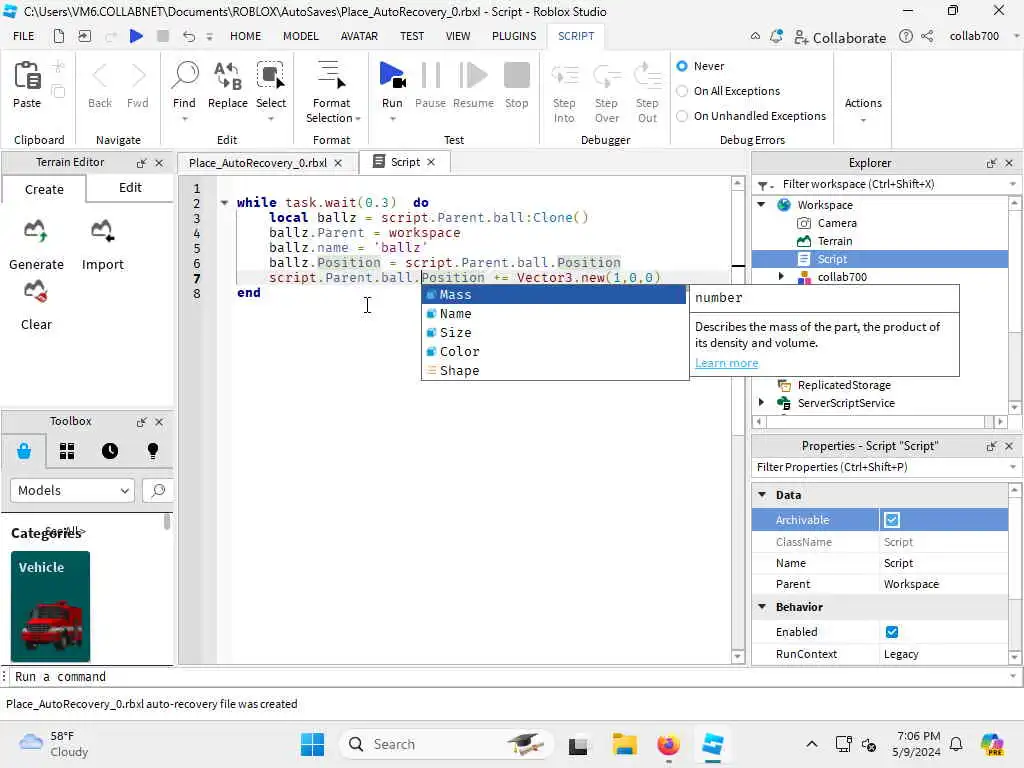1024x768 pixels.
Task: Select the Vehicle category thumbnail
Action: click(x=50, y=607)
